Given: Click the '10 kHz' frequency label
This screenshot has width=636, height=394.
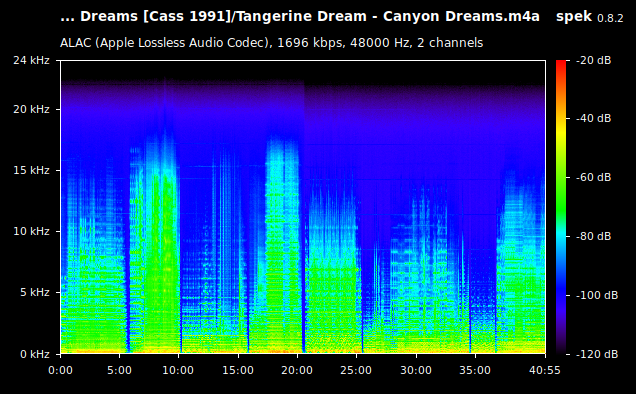Looking at the screenshot, I should pos(31,231).
